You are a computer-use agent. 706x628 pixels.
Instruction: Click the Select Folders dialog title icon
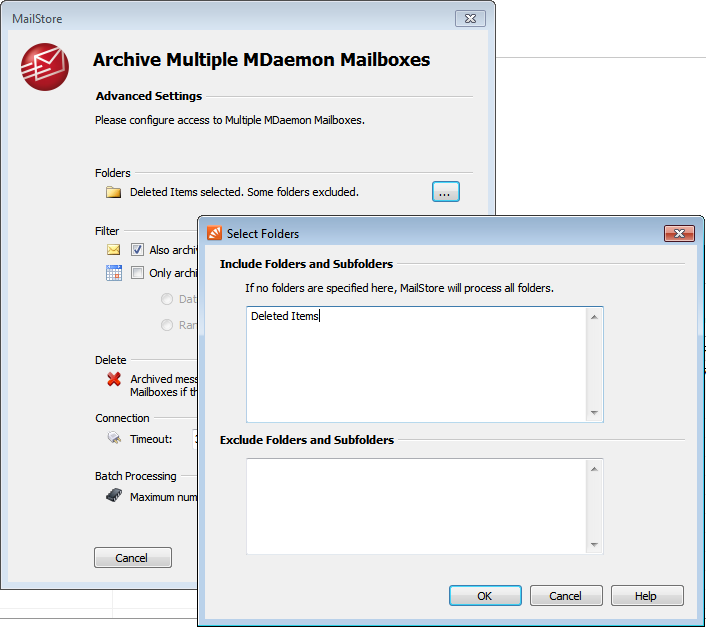click(x=214, y=233)
